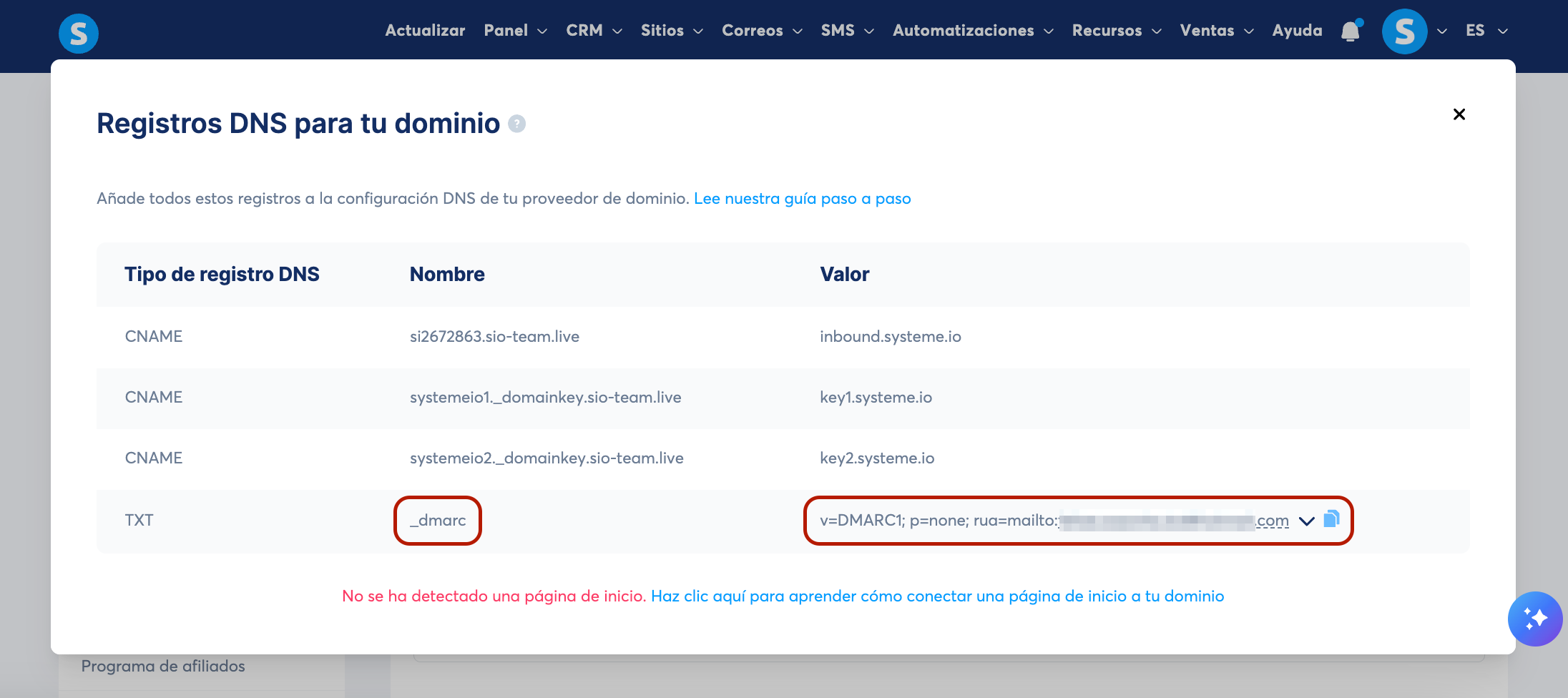Screen dimensions: 1568x698
Task: Click the Registros DNS para tu dominio title
Action: [x=298, y=124]
